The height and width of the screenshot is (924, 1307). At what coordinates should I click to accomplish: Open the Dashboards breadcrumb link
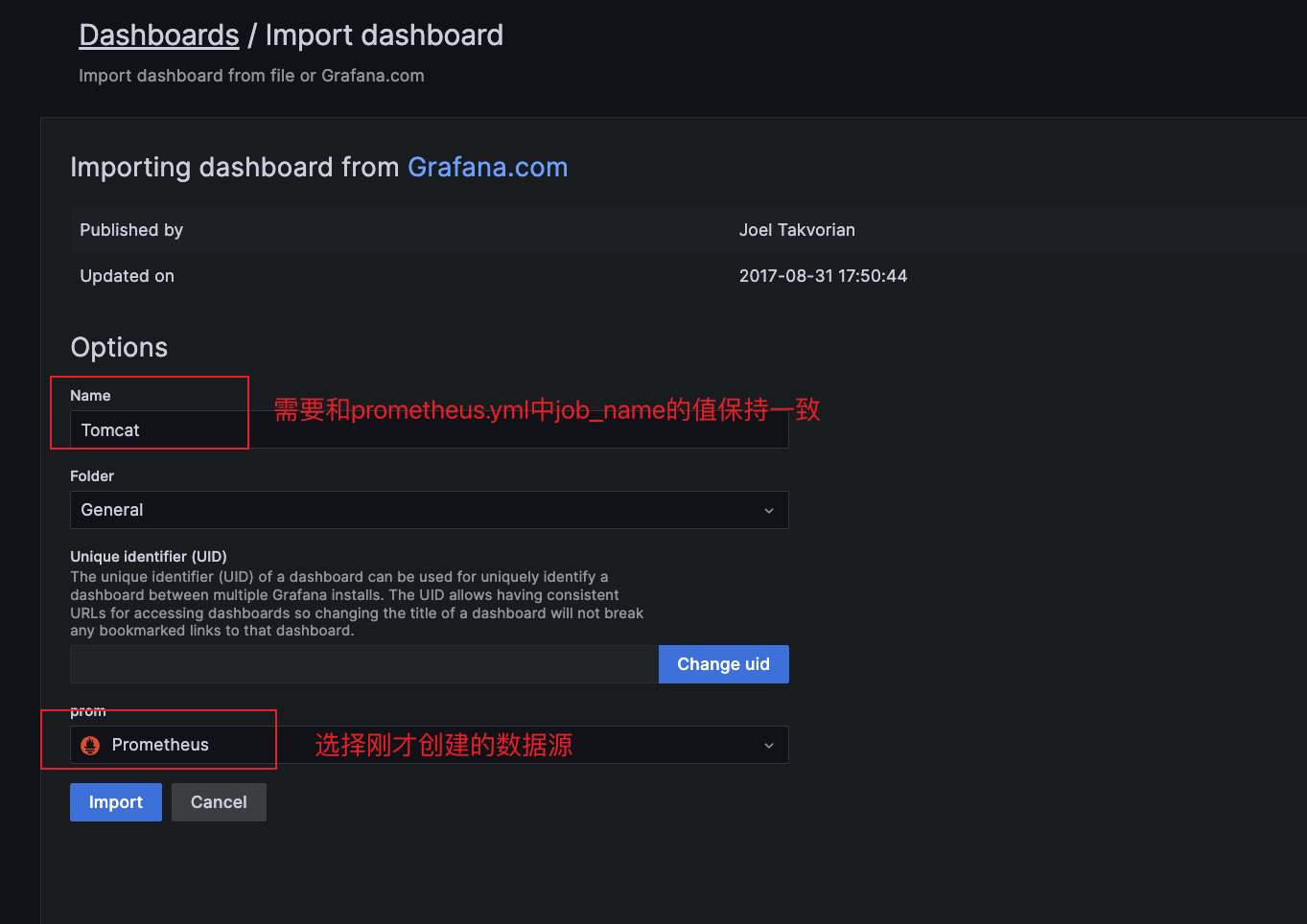tap(158, 35)
